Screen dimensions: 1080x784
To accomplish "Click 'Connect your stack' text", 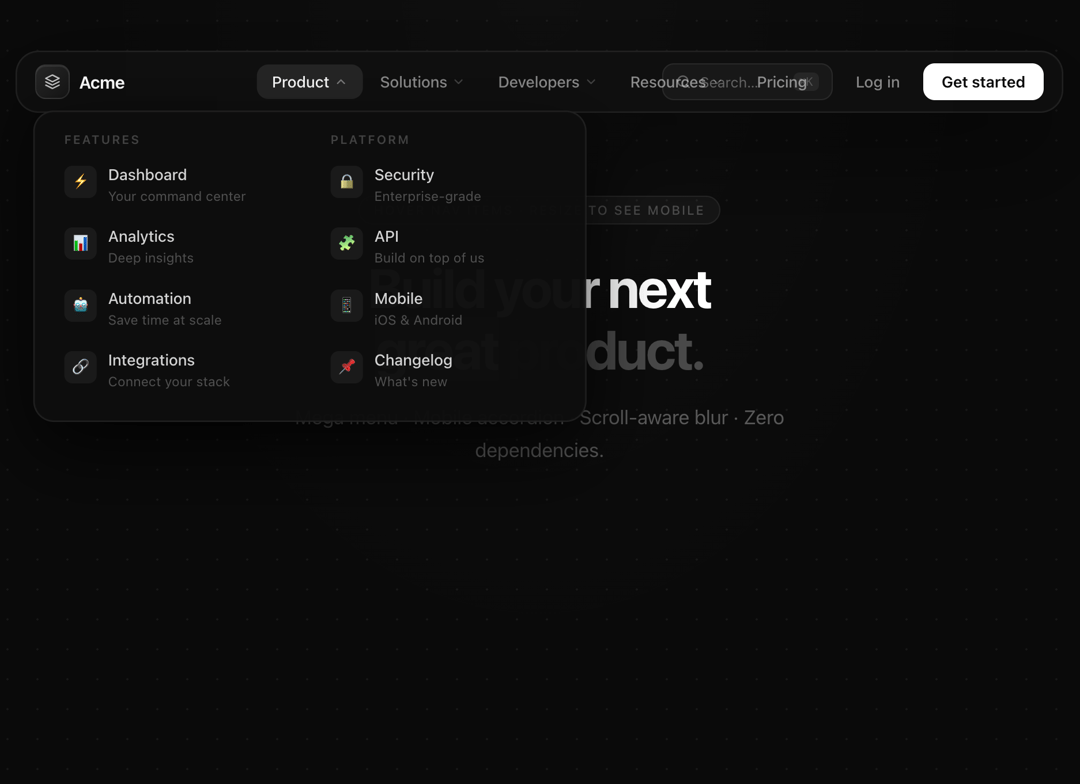I will coord(169,382).
